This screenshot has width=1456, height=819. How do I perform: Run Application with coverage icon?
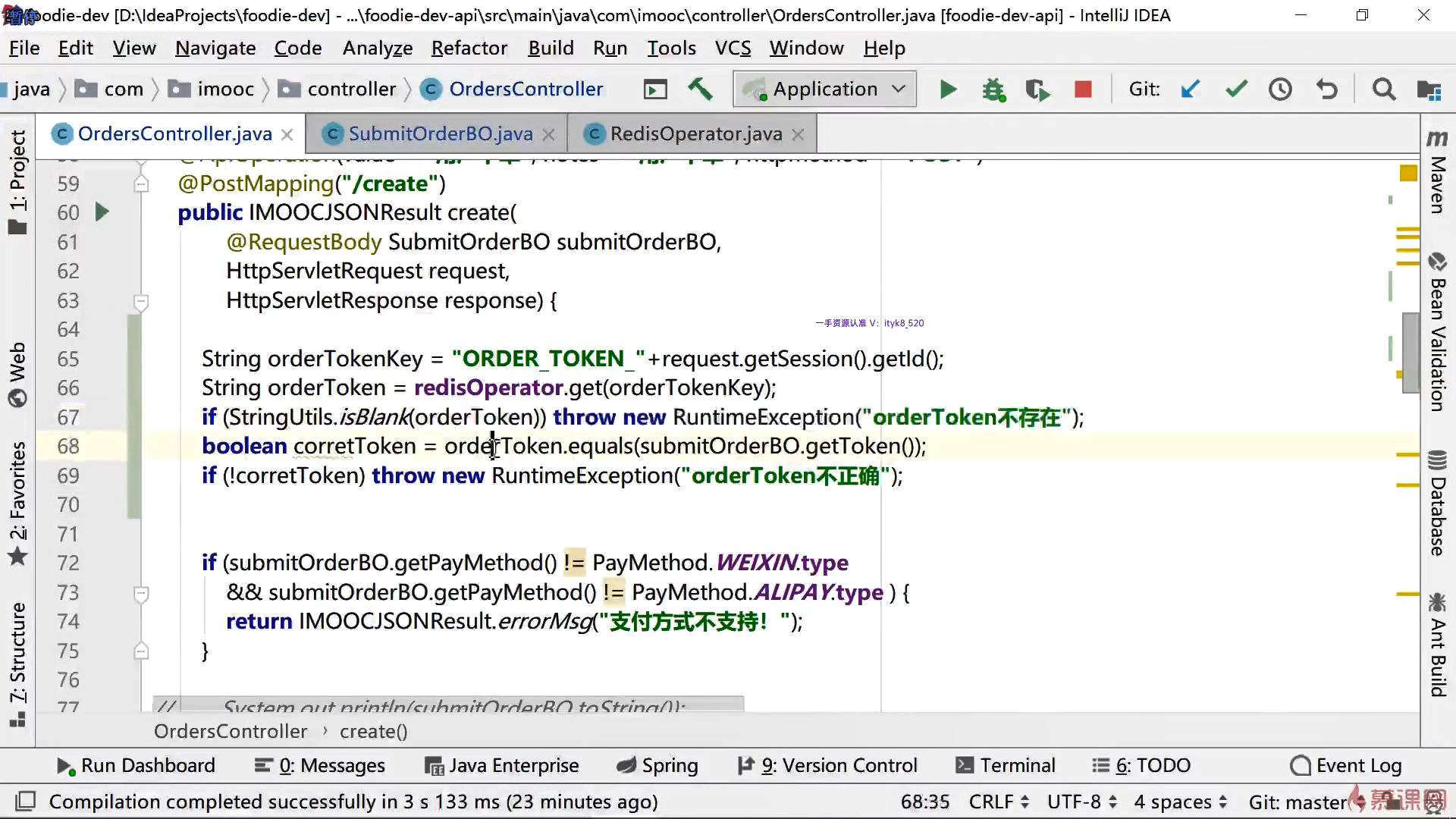coord(1037,89)
